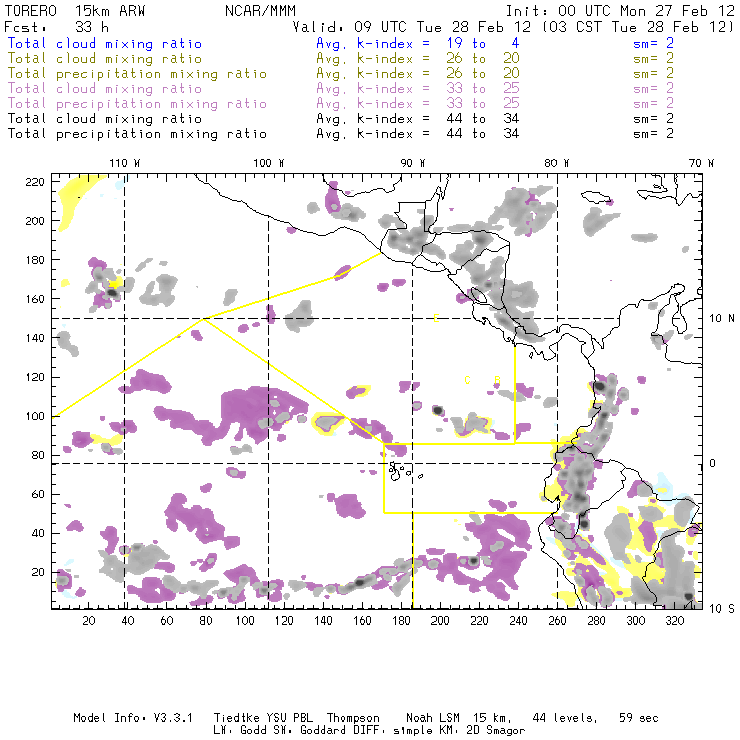Image resolution: width=740 pixels, height=740 pixels.
Task: Click the "Valid: 09 UTC Tue 28 Feb 12" text
Action: [412, 27]
